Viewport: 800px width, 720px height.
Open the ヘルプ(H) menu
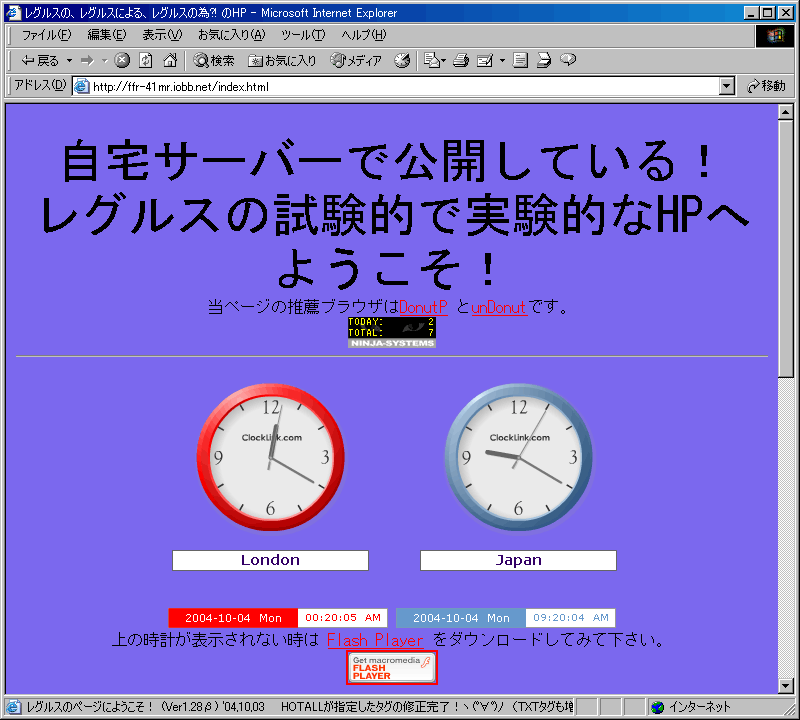tap(364, 35)
